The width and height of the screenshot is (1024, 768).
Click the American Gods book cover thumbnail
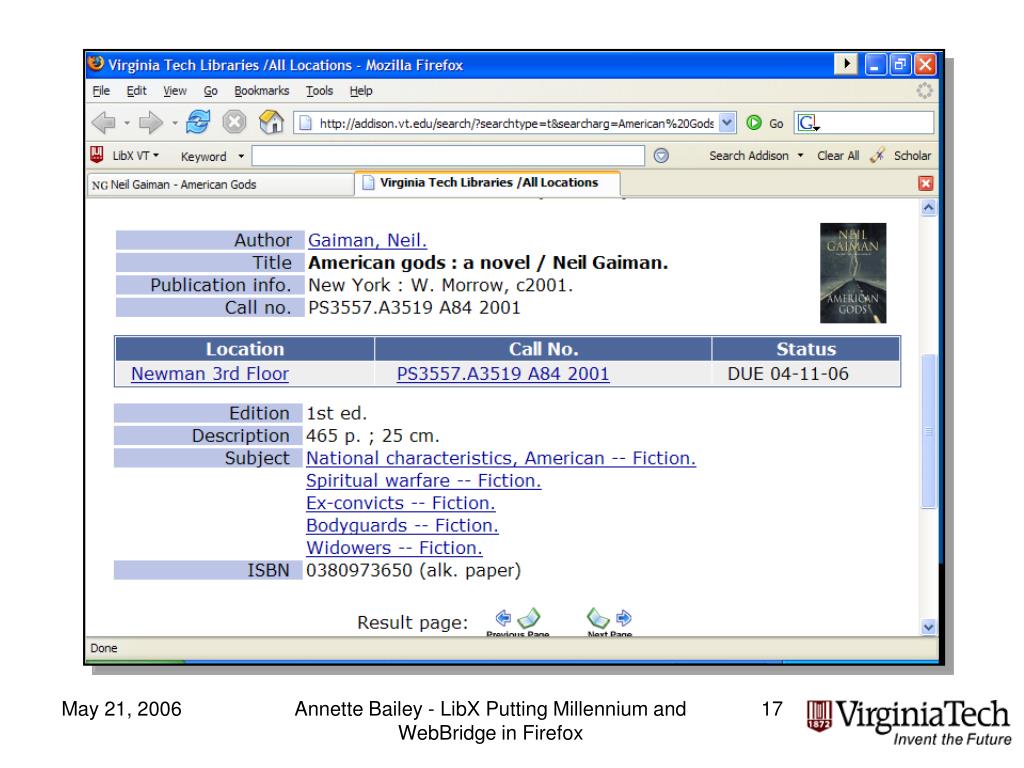tap(853, 273)
